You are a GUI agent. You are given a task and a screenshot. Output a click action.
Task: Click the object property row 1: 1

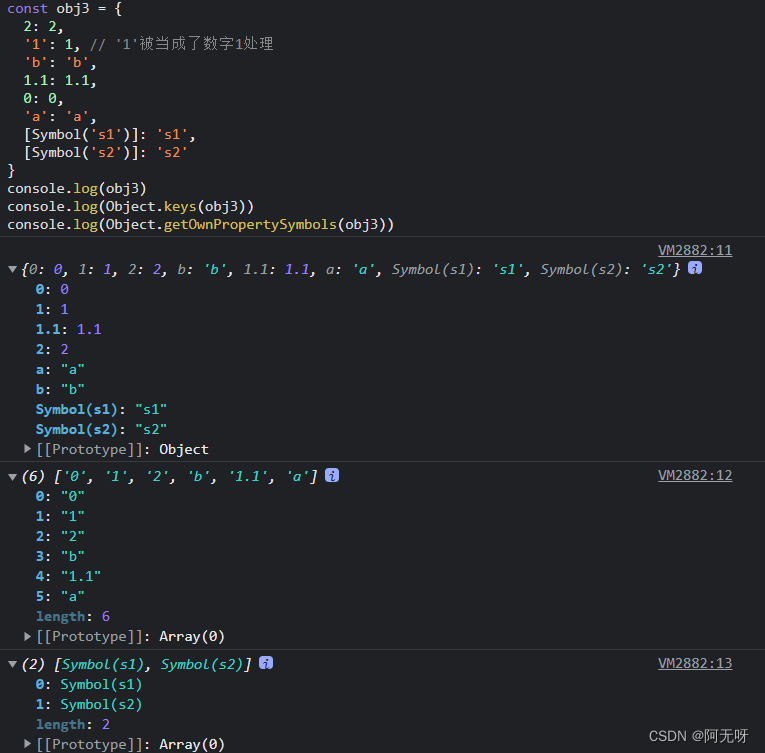[52, 309]
